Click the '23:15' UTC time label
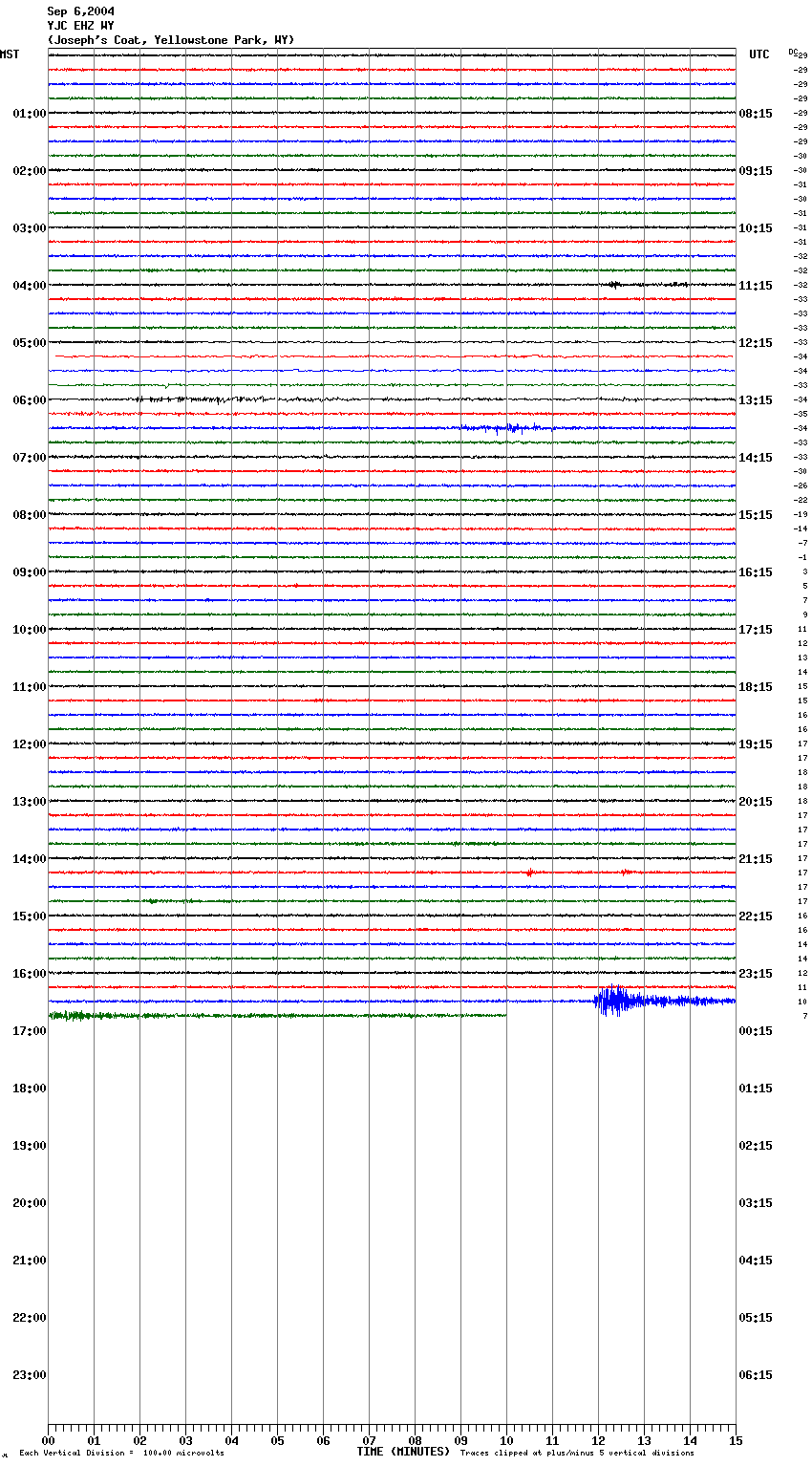The width and height of the screenshot is (812, 1466). tap(756, 974)
